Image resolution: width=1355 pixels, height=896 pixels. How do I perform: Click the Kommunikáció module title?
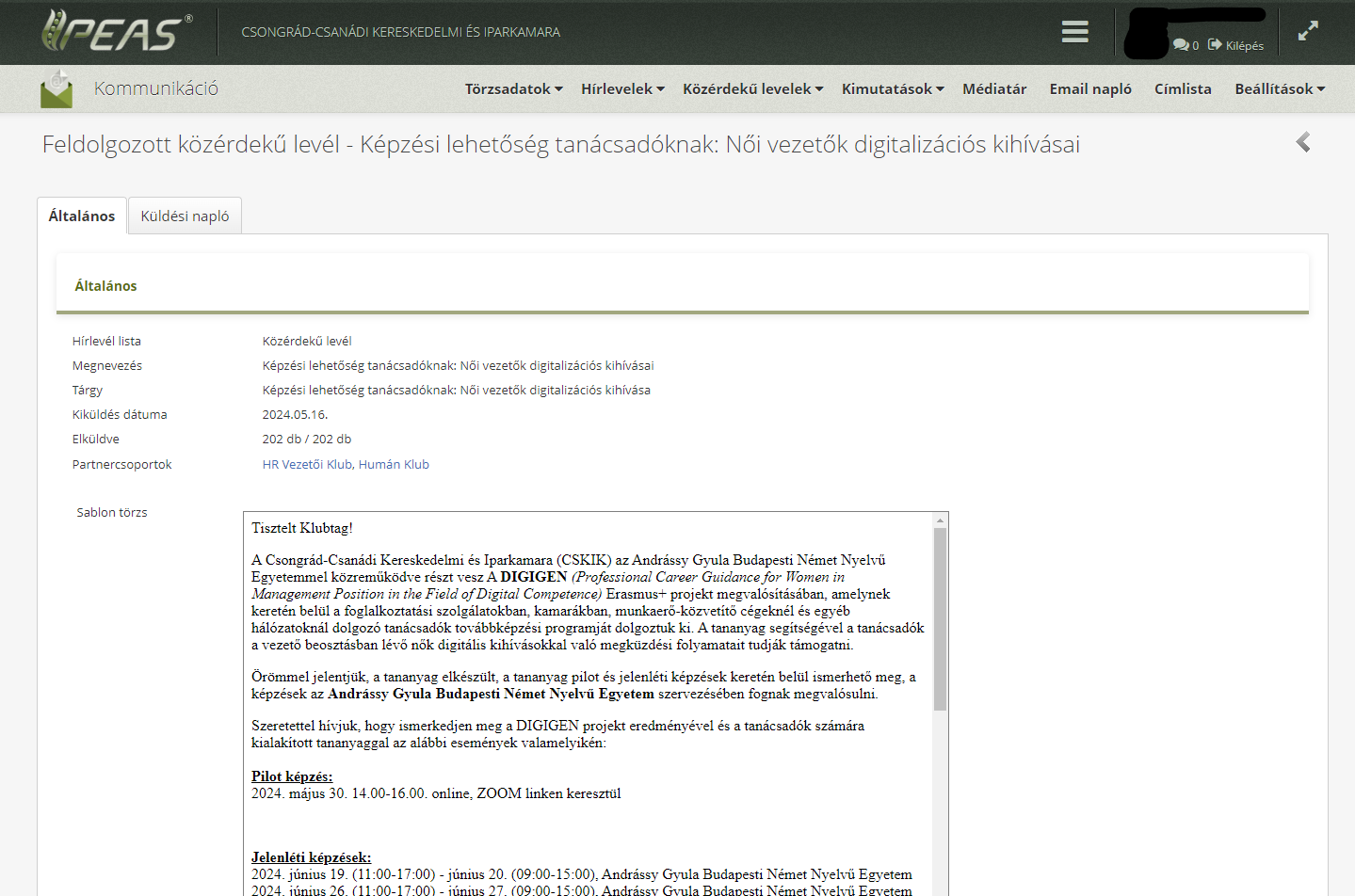tap(156, 88)
